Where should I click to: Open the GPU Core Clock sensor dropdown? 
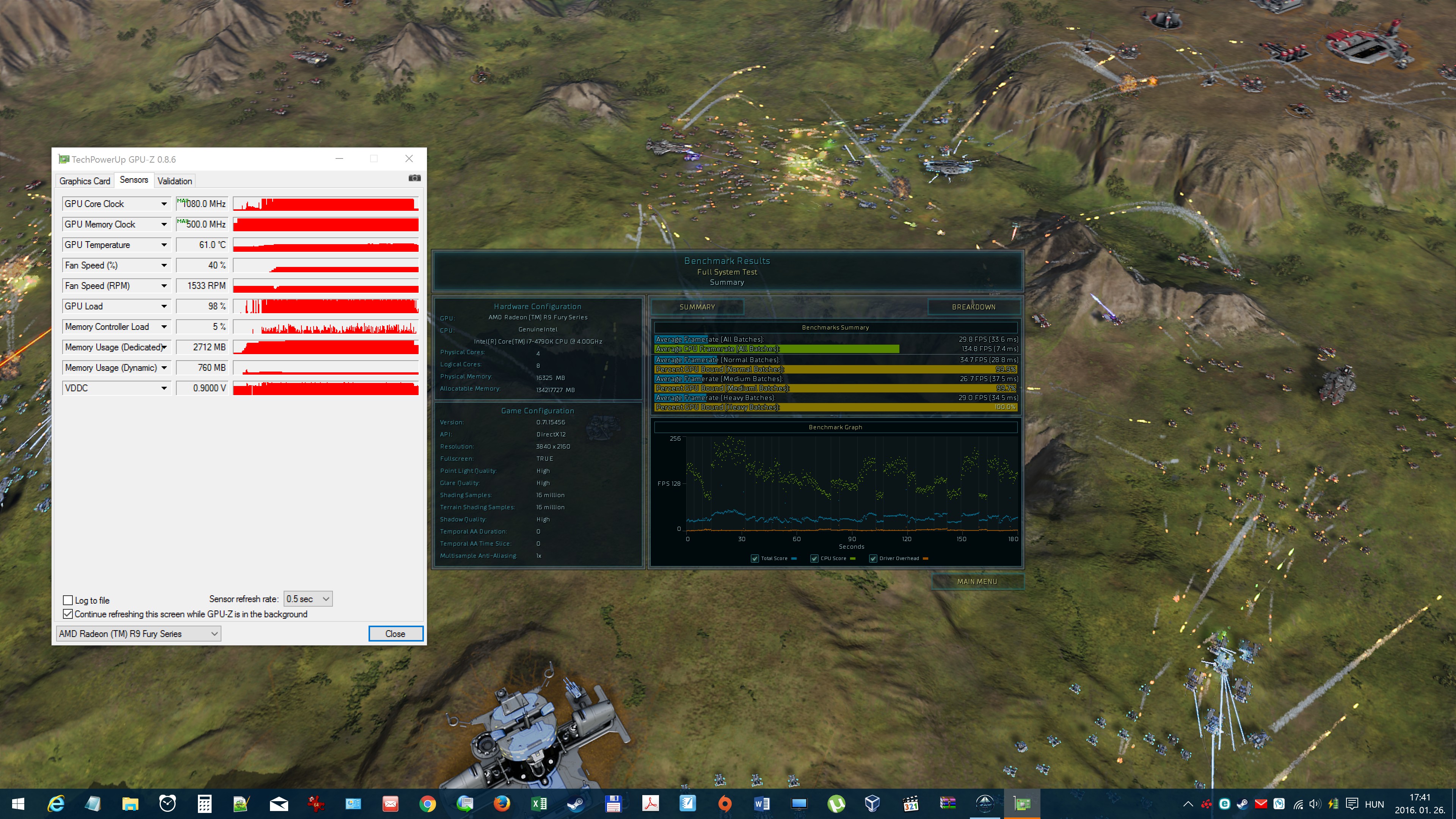tap(164, 204)
